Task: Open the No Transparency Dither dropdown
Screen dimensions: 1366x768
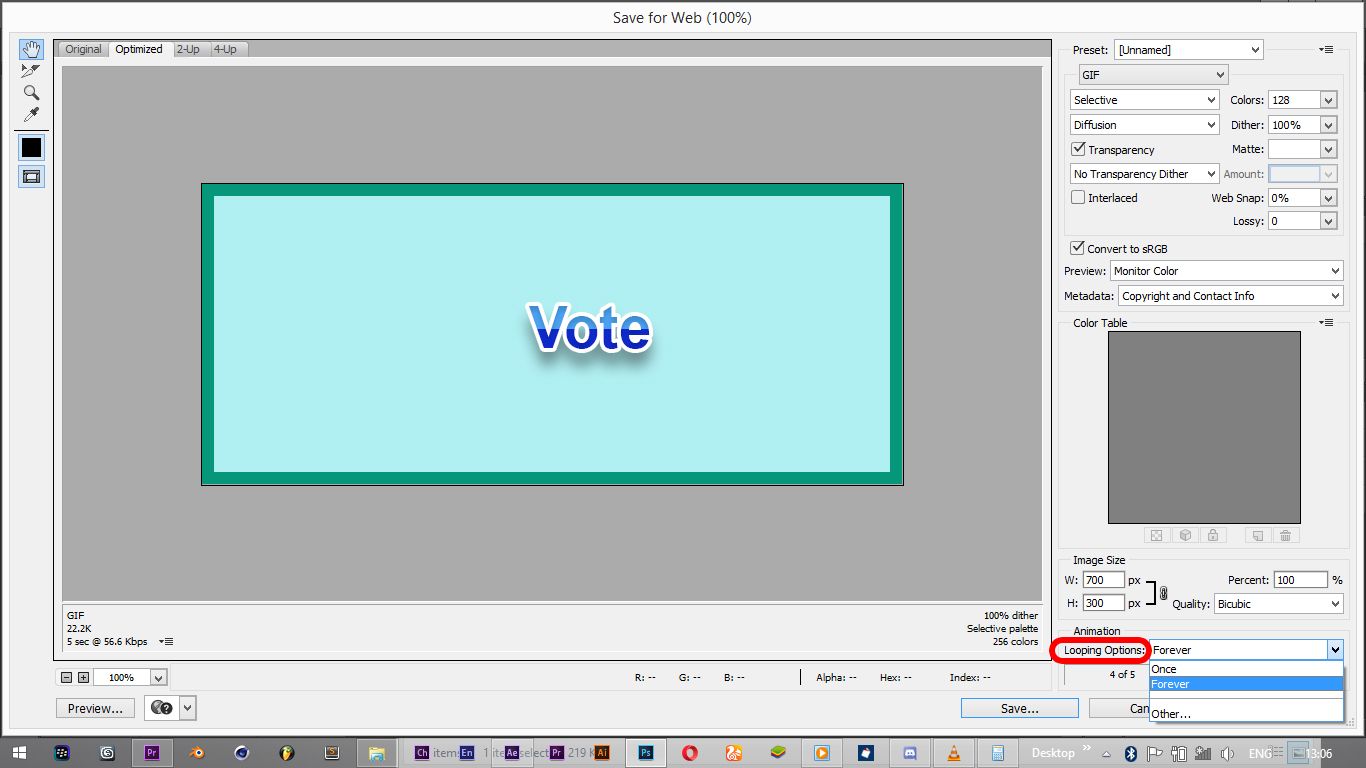Action: click(1145, 174)
